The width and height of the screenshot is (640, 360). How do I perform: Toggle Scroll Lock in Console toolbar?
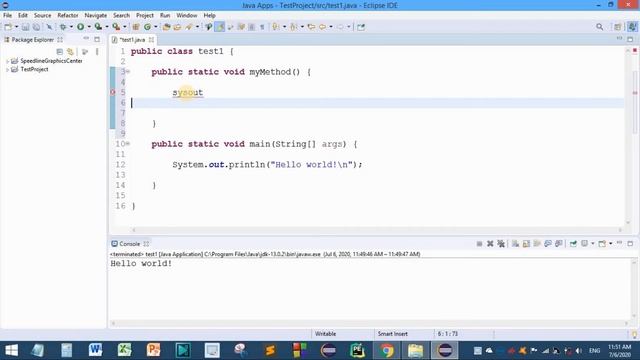[x=527, y=244]
